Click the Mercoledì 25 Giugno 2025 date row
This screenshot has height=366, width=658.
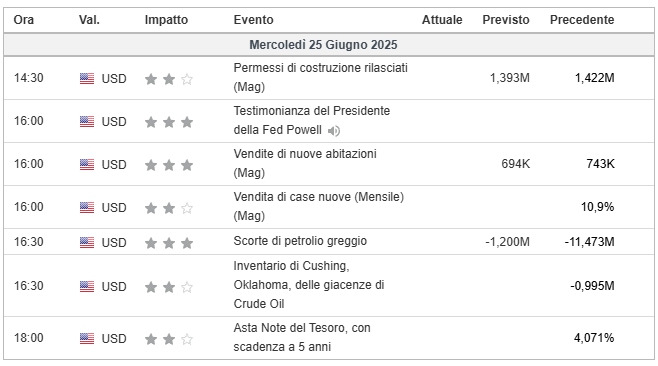coord(329,45)
